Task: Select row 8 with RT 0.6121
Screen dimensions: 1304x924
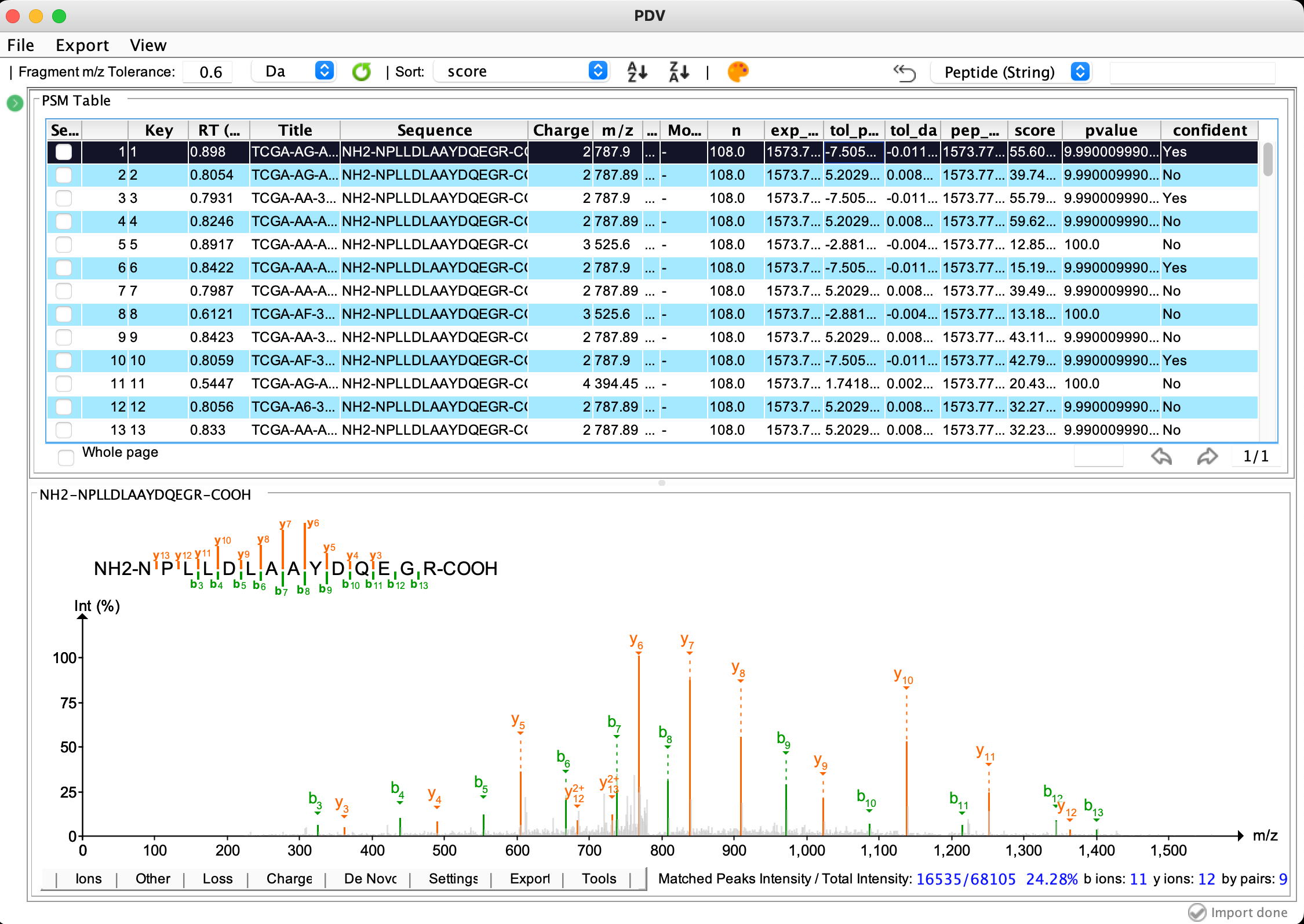Action: tap(653, 314)
